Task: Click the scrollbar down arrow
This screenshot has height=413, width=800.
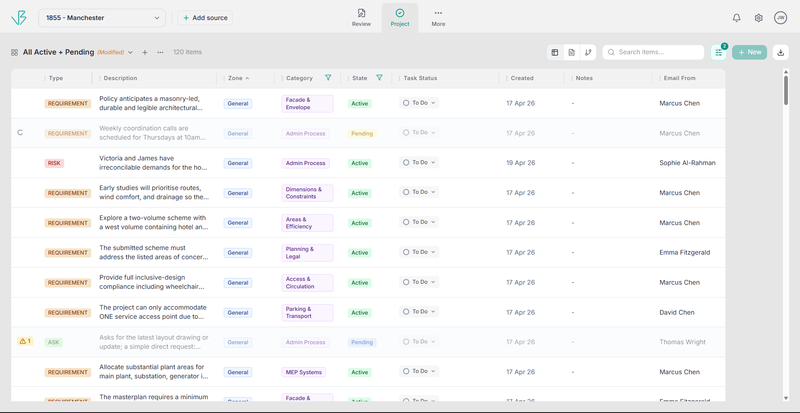Action: point(786,398)
